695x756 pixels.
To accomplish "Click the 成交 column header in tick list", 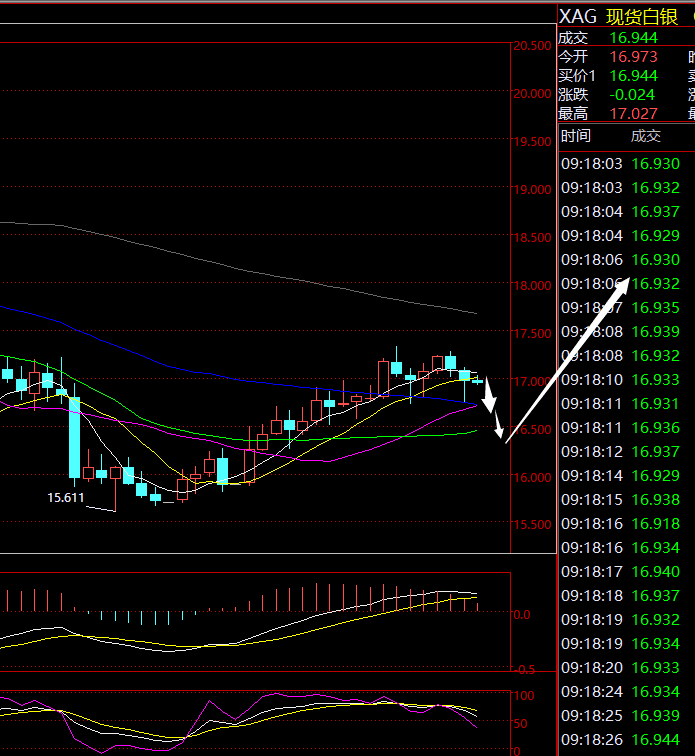I will click(645, 136).
